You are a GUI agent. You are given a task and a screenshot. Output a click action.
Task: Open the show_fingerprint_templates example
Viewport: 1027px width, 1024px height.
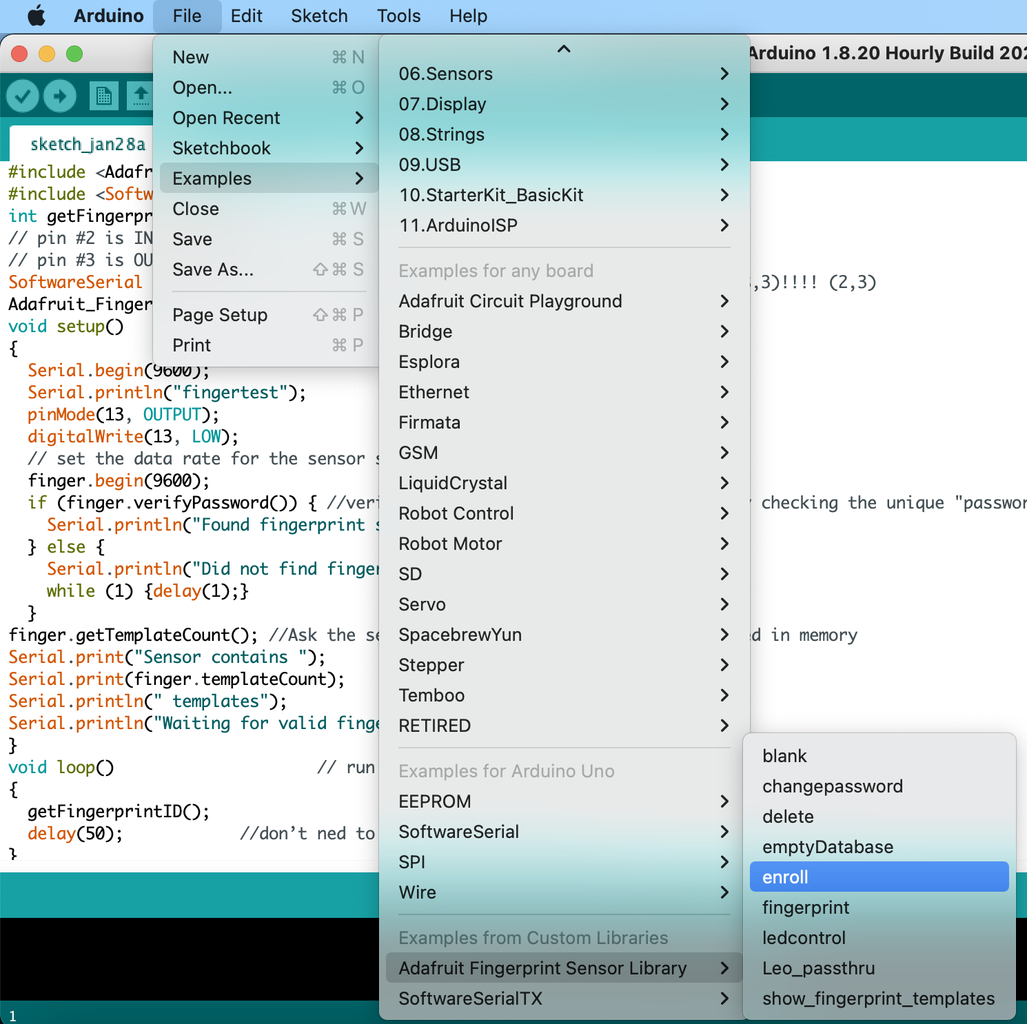tap(878, 998)
